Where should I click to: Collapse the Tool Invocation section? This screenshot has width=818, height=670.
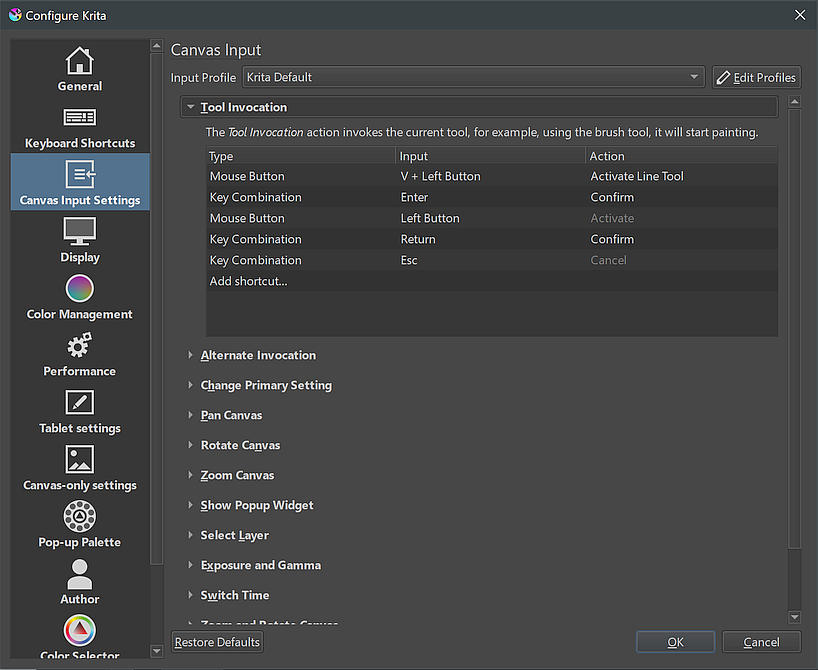pyautogui.click(x=191, y=107)
